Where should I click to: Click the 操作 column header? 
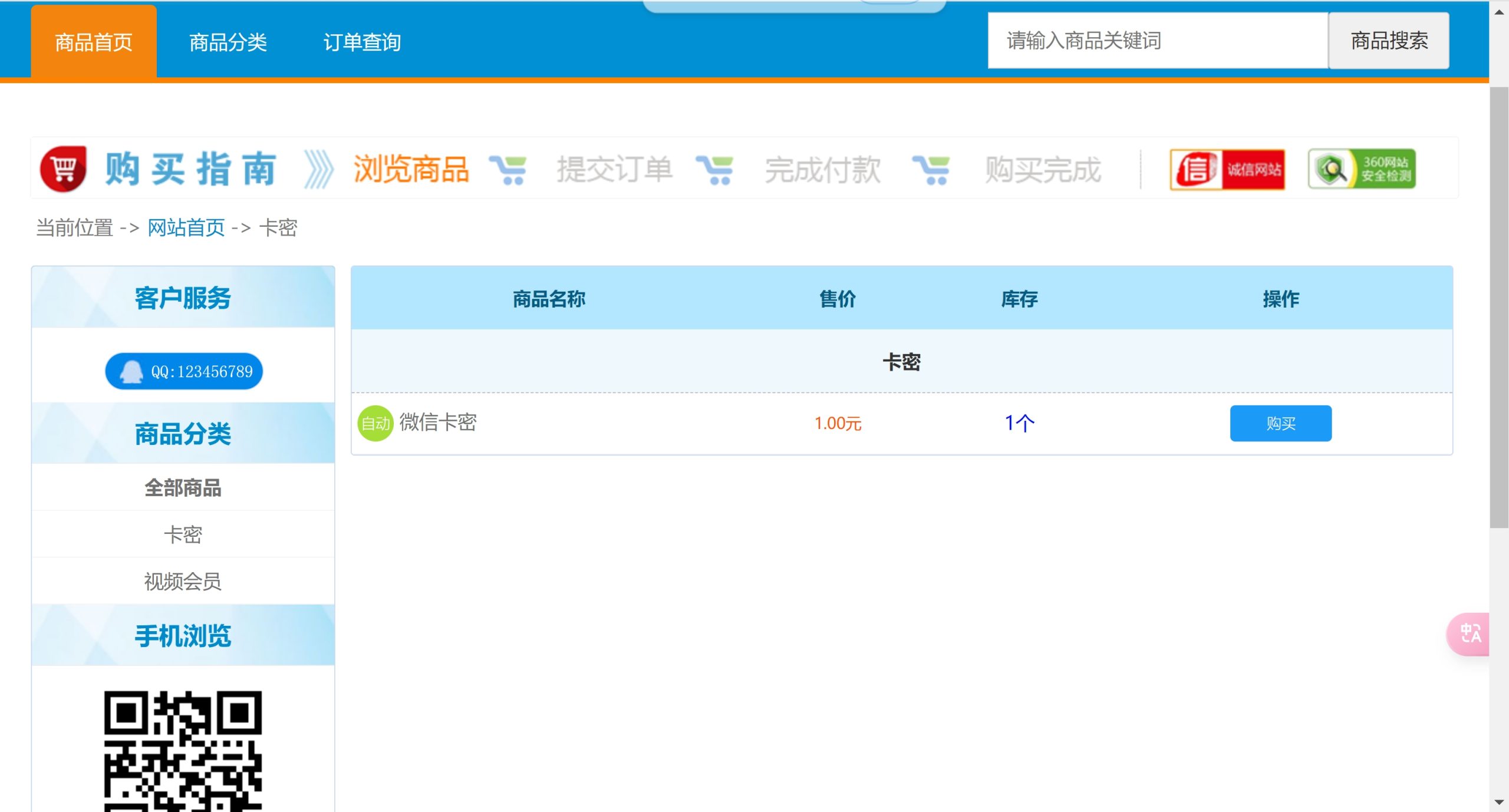click(1280, 299)
